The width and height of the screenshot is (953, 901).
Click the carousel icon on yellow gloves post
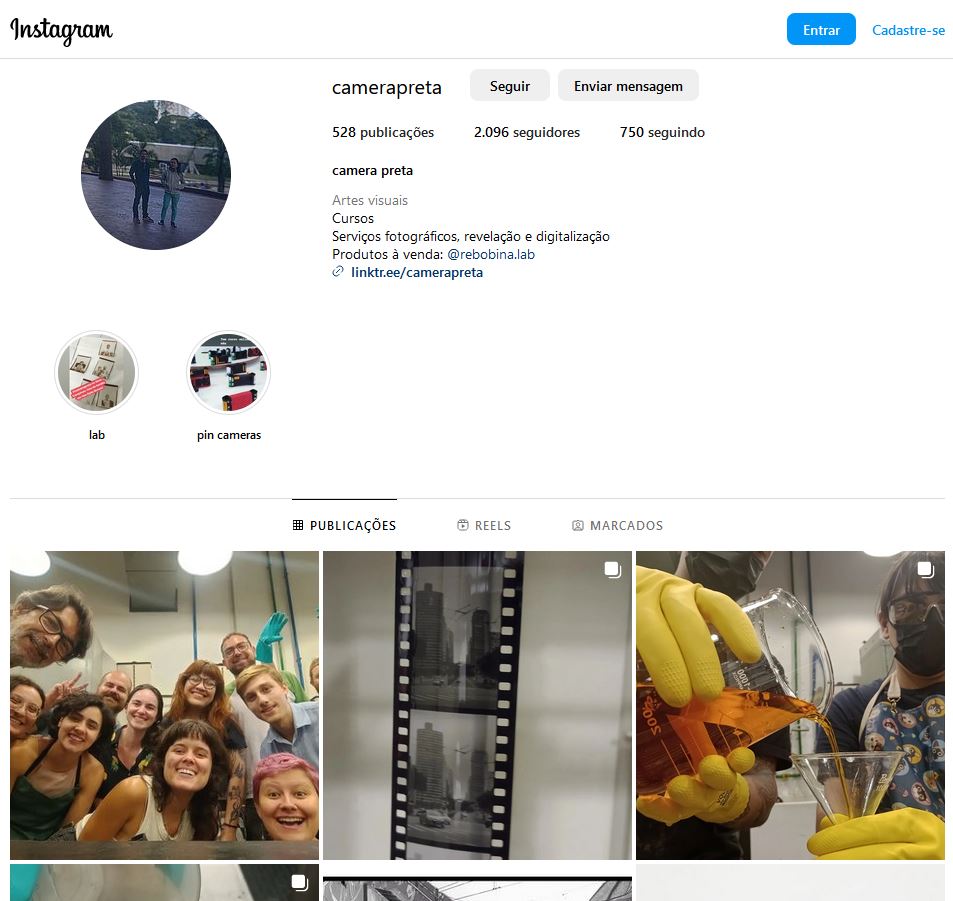point(925,570)
